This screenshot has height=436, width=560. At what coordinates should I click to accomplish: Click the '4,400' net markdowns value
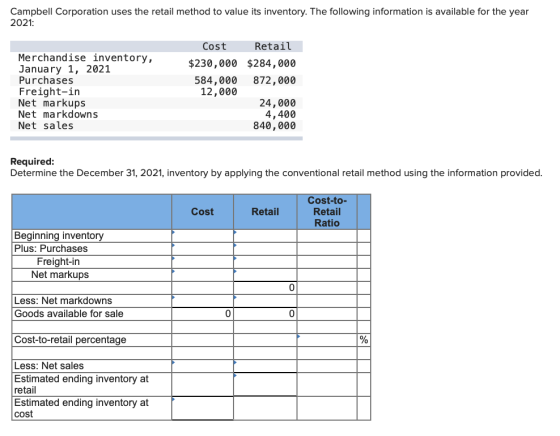(x=280, y=114)
